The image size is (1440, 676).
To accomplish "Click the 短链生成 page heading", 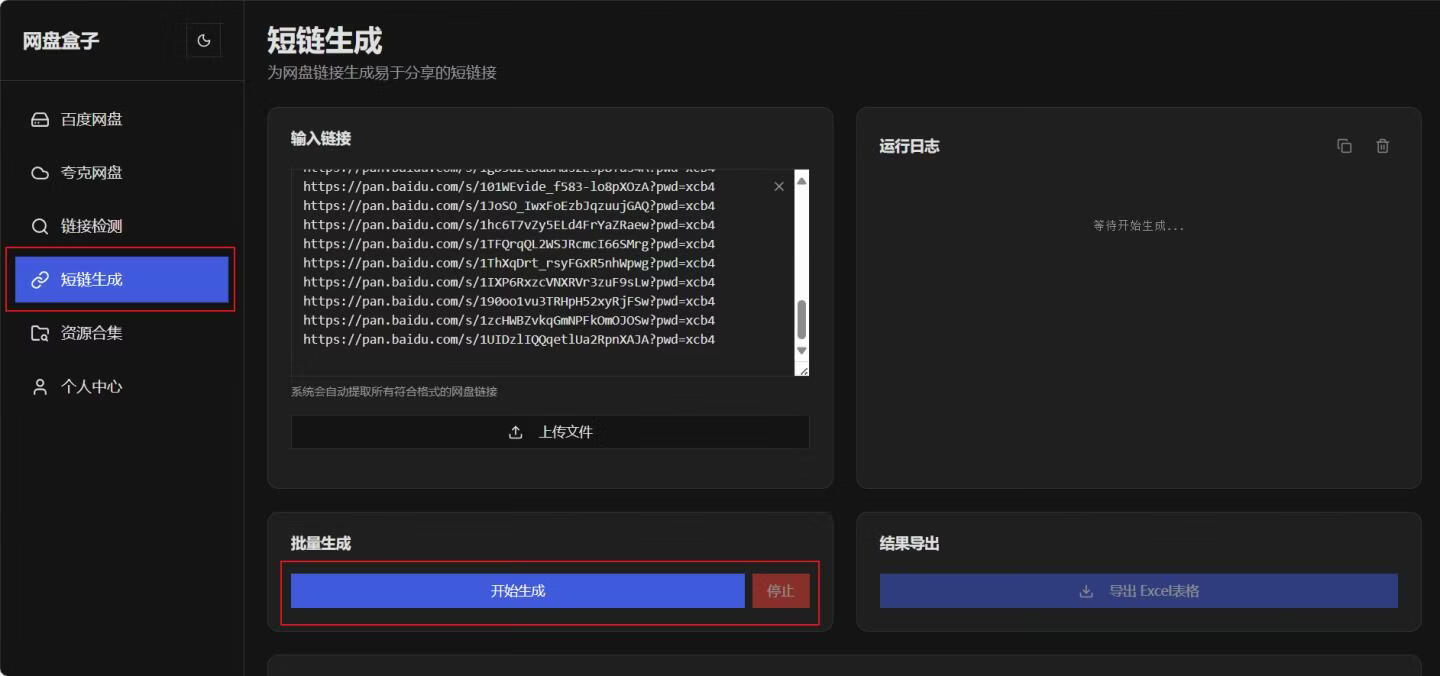I will (325, 41).
